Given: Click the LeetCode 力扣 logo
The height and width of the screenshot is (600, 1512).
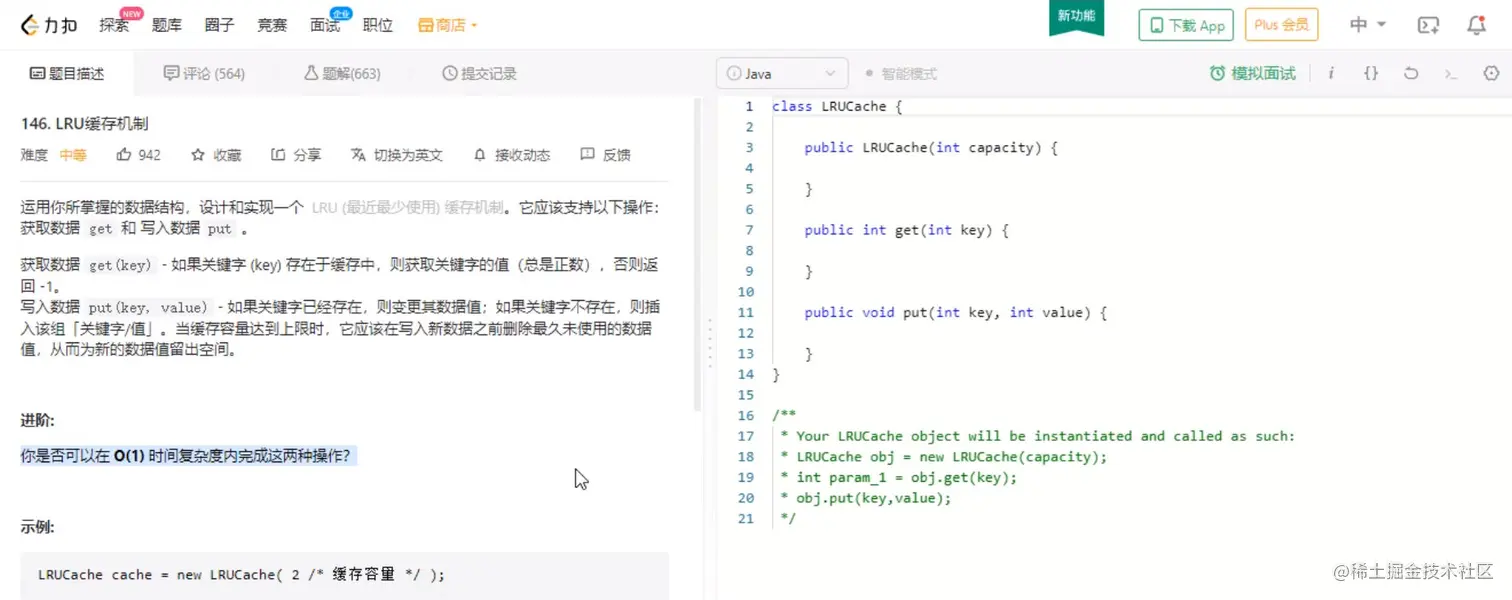Looking at the screenshot, I should [49, 25].
